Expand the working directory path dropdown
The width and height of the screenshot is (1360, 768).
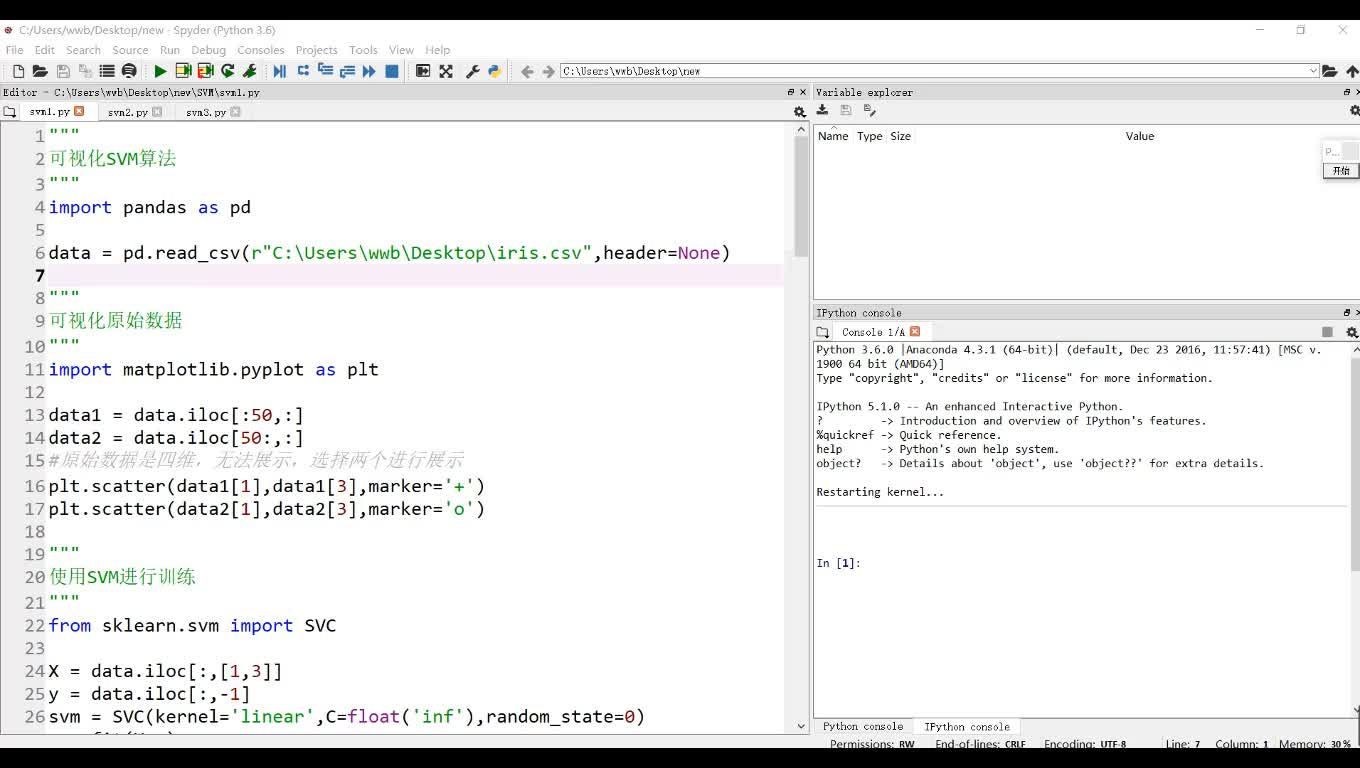(x=1313, y=71)
